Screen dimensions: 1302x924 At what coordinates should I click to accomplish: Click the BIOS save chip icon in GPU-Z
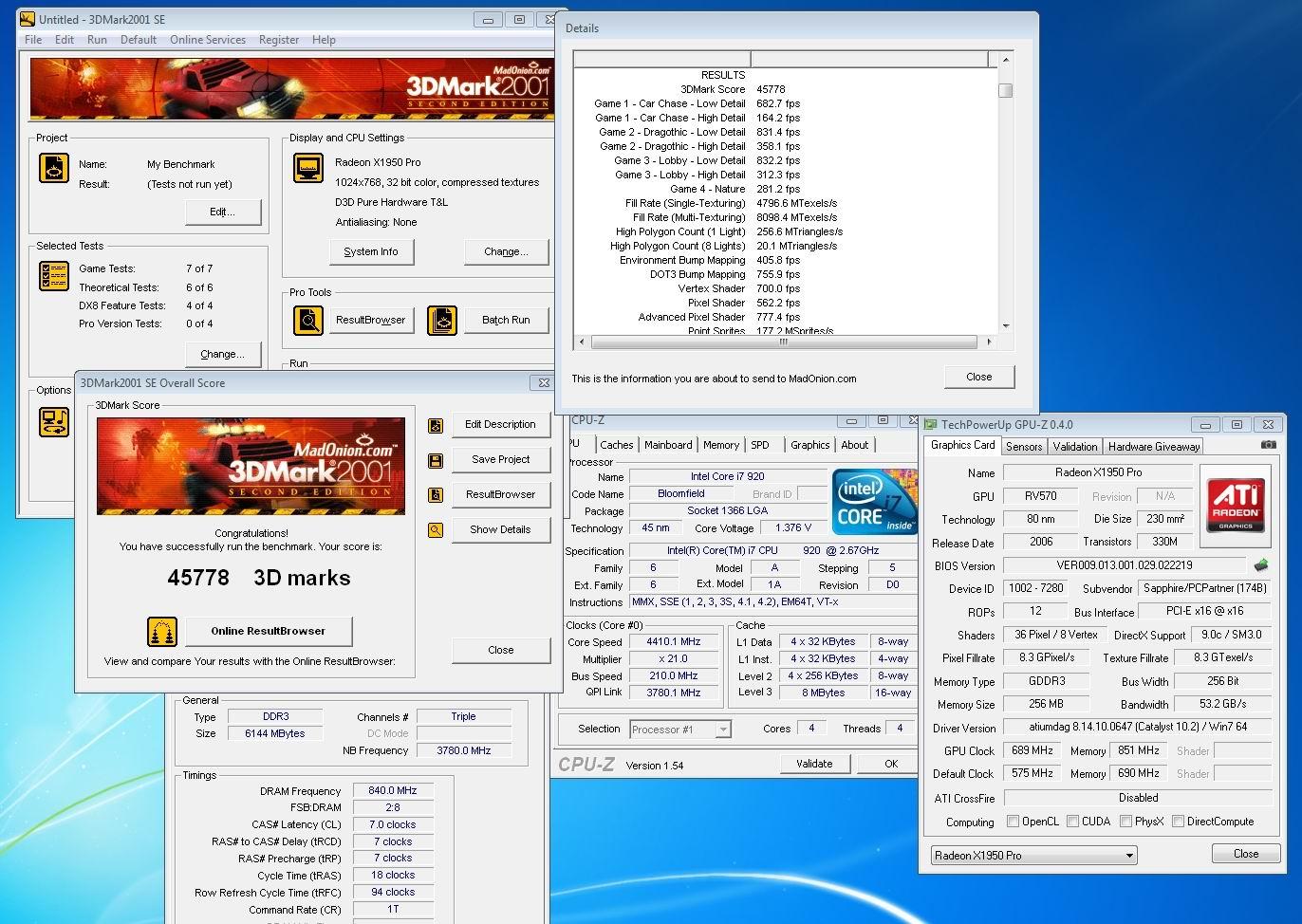(1261, 565)
